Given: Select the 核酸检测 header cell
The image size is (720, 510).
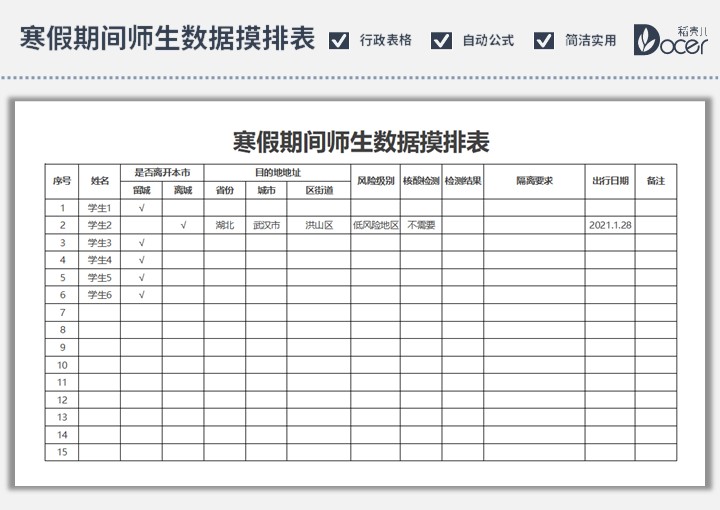Looking at the screenshot, I should (421, 181).
